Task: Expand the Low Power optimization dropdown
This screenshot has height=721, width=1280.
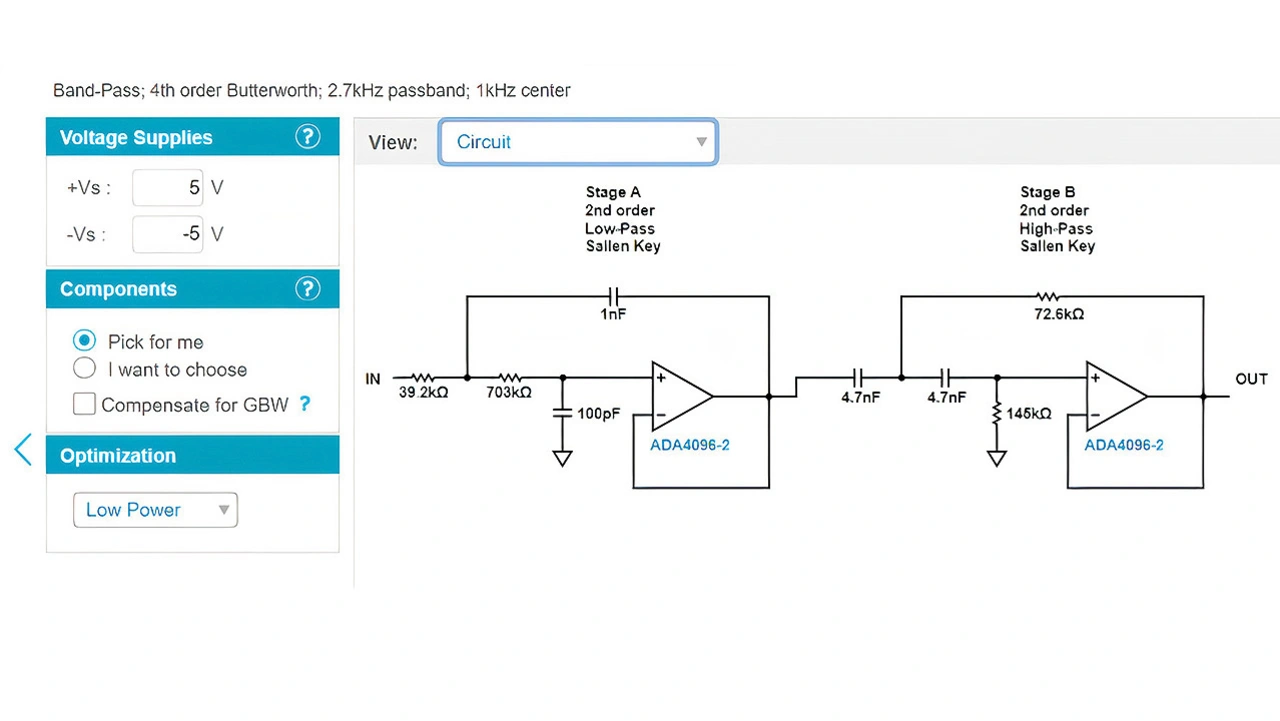Action: pos(155,510)
